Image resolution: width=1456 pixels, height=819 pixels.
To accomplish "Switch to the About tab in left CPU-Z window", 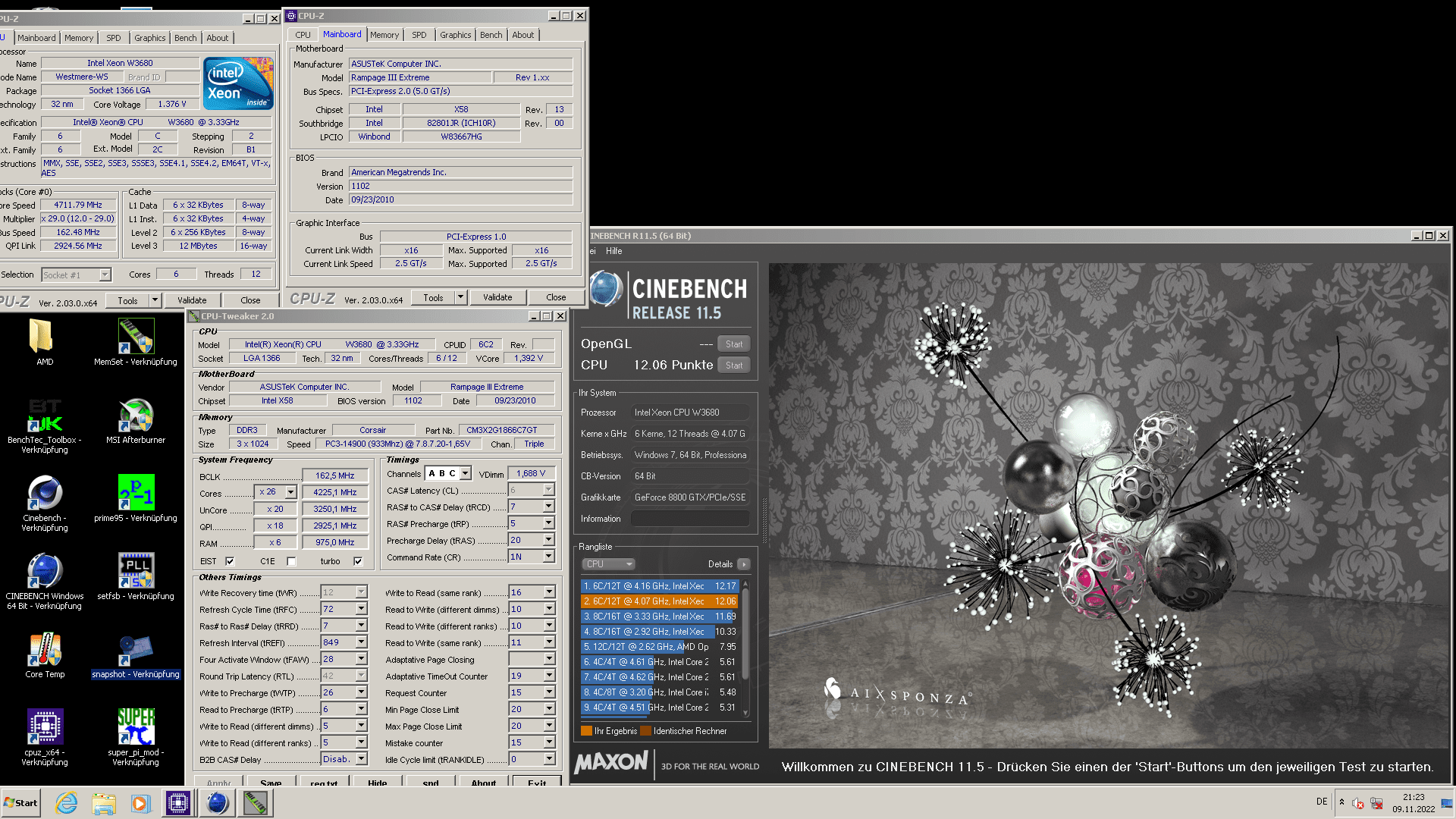I will pyautogui.click(x=218, y=38).
